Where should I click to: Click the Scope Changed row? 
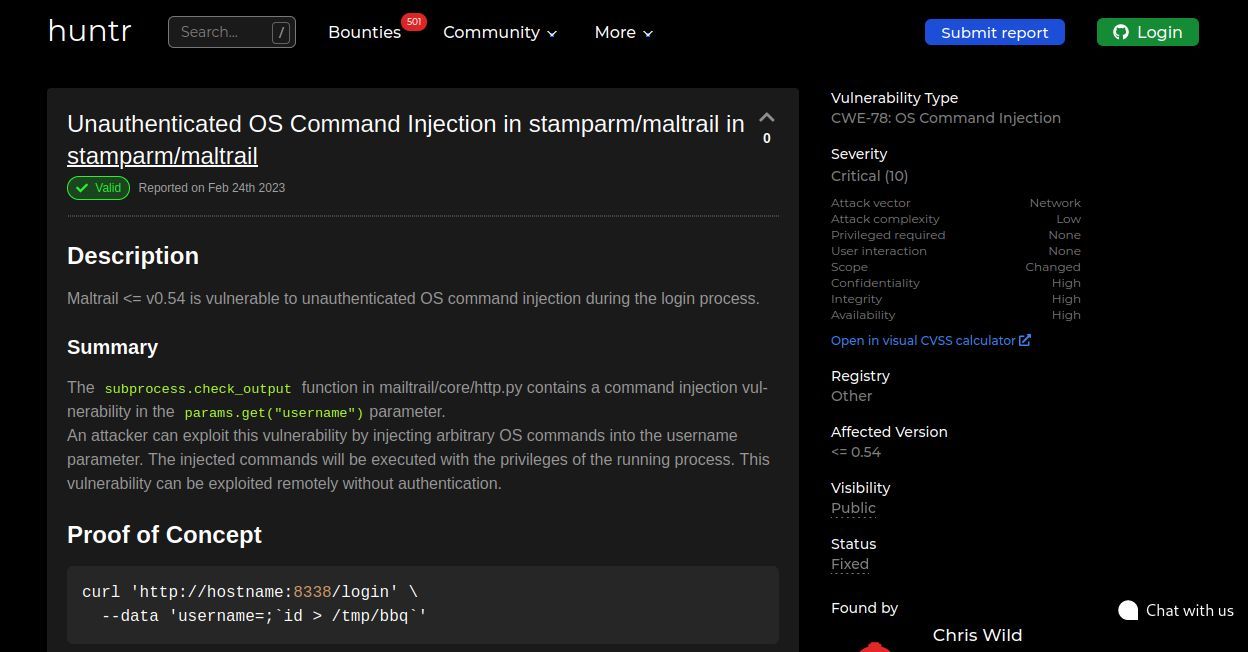coord(956,267)
